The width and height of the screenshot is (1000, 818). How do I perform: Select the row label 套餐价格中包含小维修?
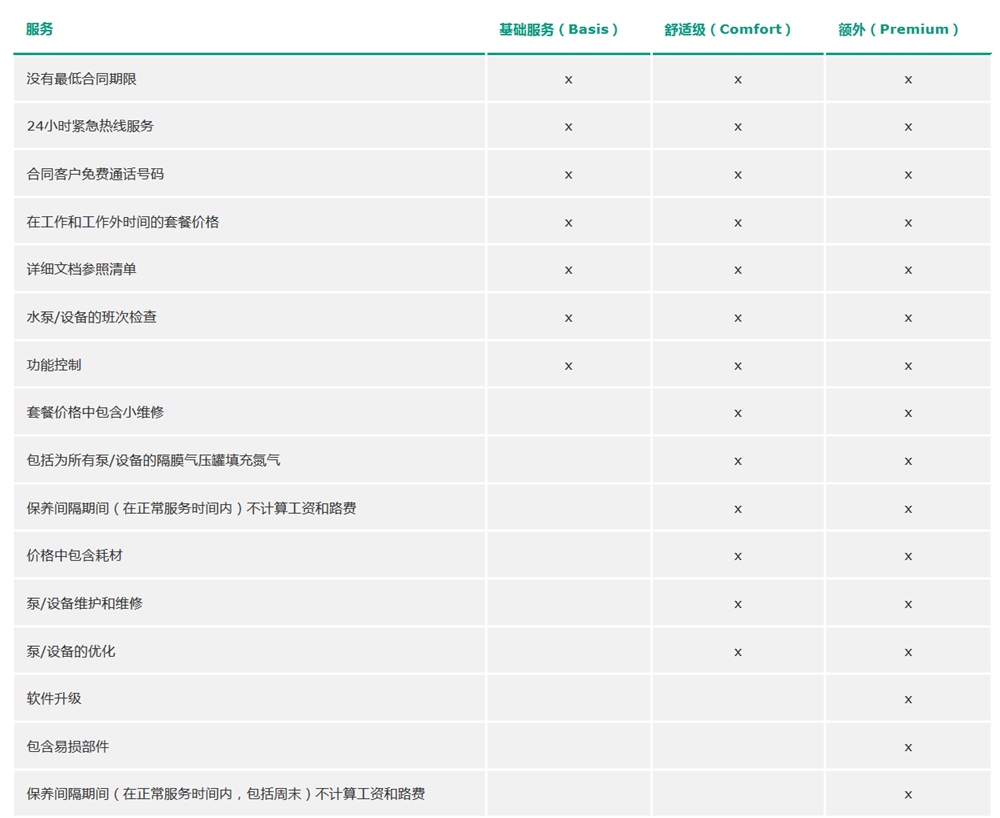pos(95,413)
